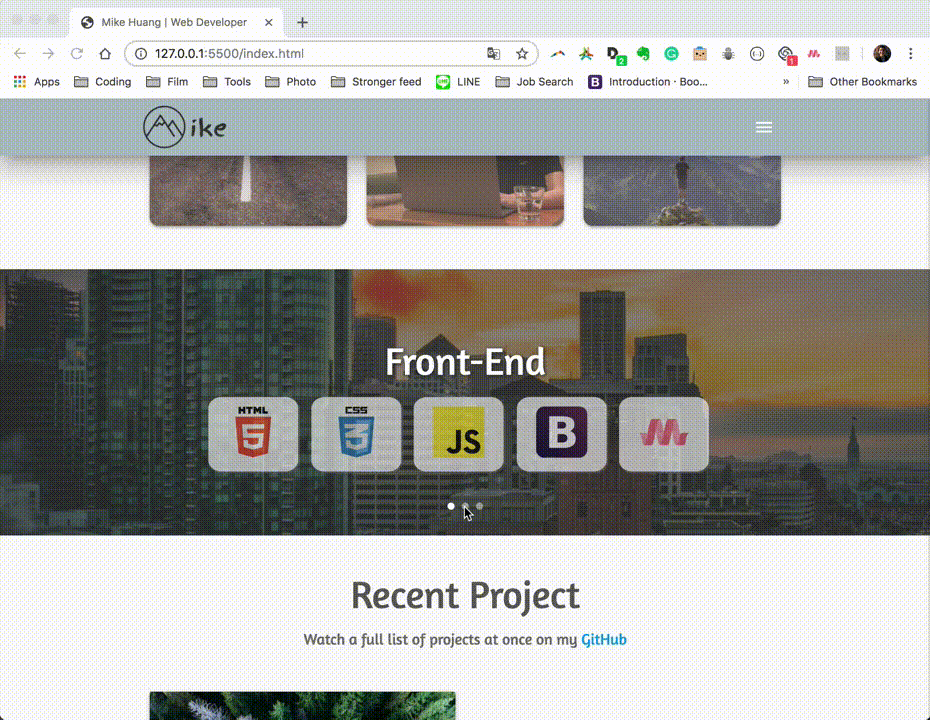Open Chrome three-dot menu

(910, 53)
